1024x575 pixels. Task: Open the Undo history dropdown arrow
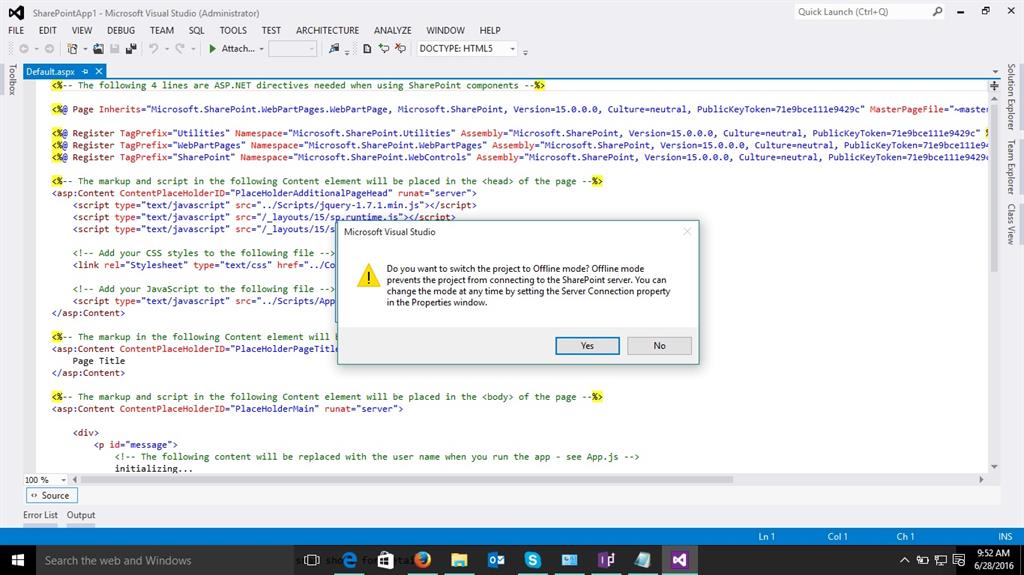tap(167, 49)
